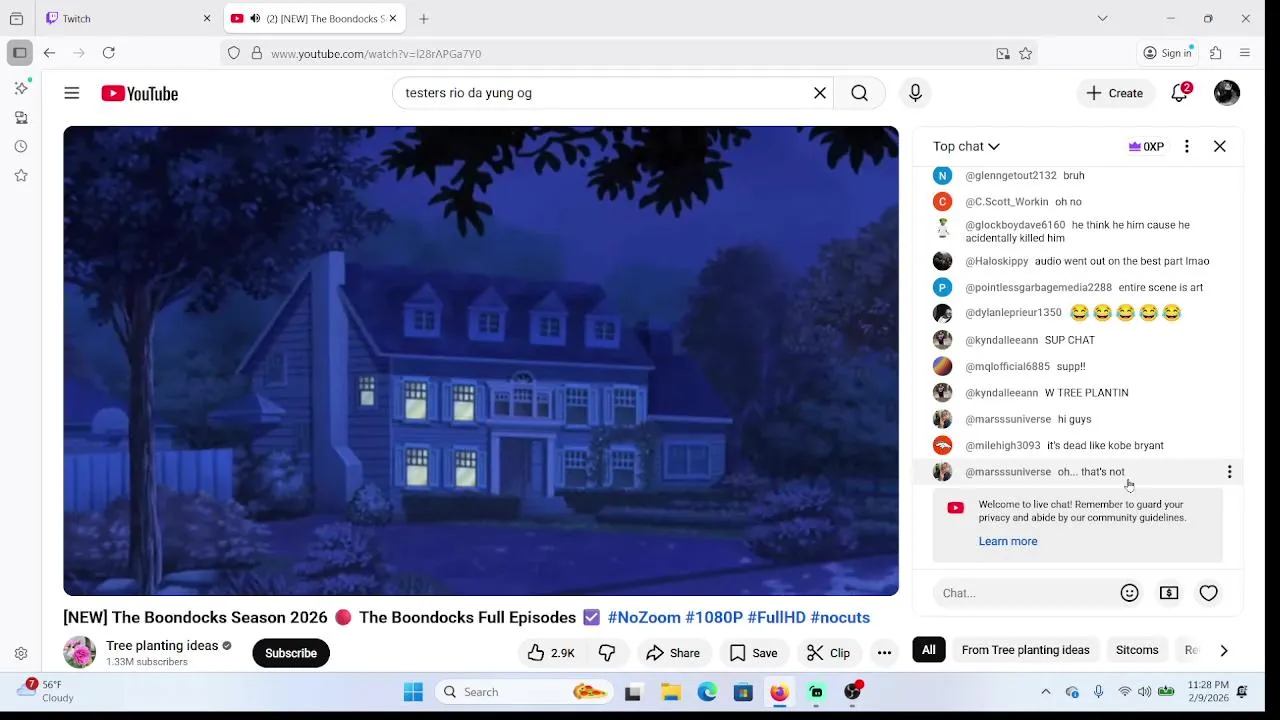
Task: Open the Tree planting ideas channel name
Action: (162, 646)
